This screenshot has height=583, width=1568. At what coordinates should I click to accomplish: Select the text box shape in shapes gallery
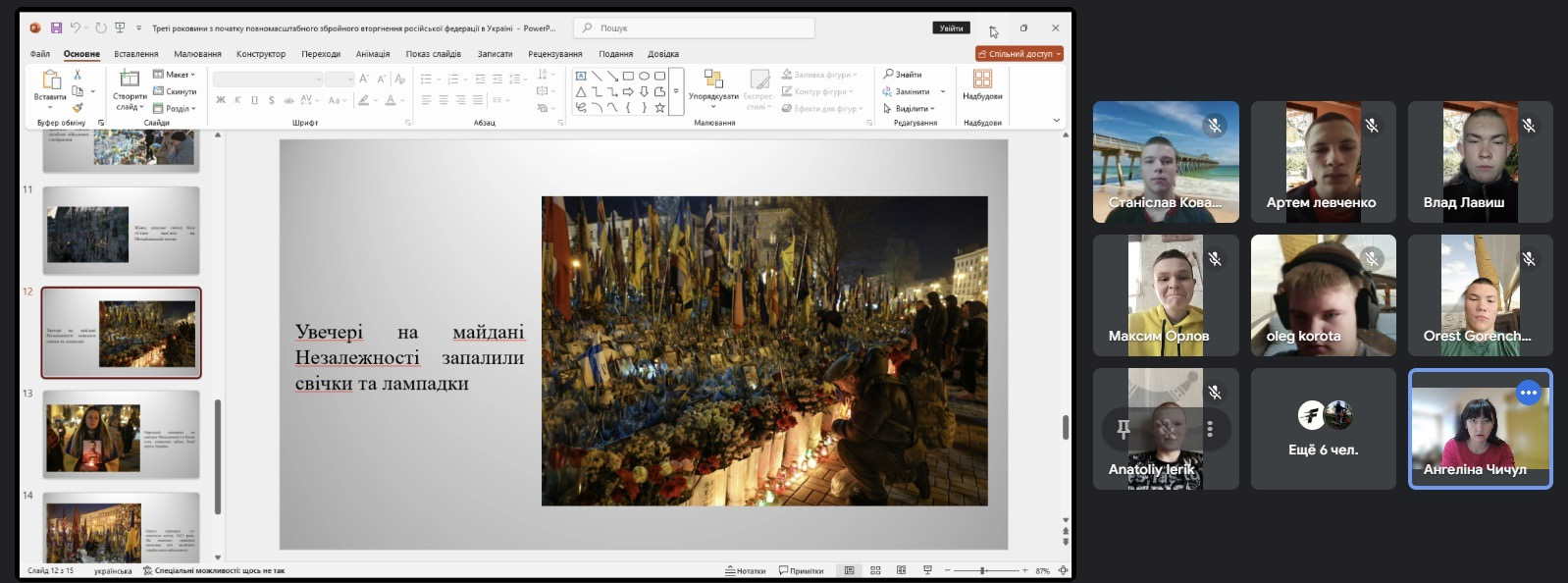point(581,76)
